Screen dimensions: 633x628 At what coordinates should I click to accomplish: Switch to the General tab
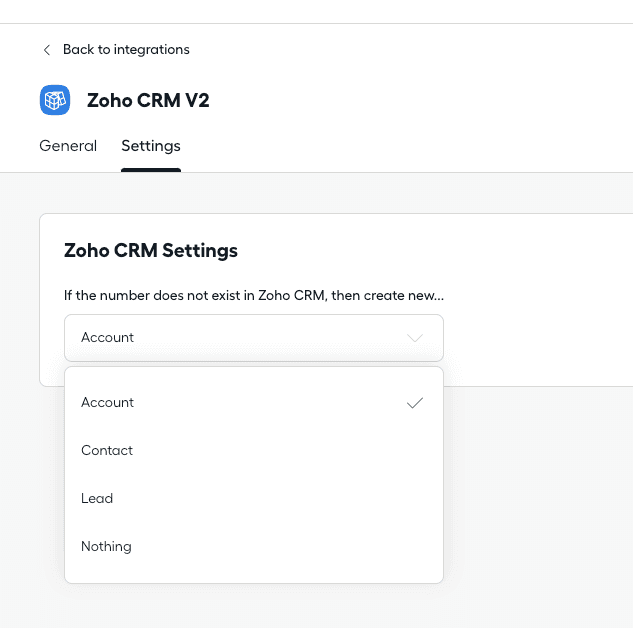coord(68,146)
